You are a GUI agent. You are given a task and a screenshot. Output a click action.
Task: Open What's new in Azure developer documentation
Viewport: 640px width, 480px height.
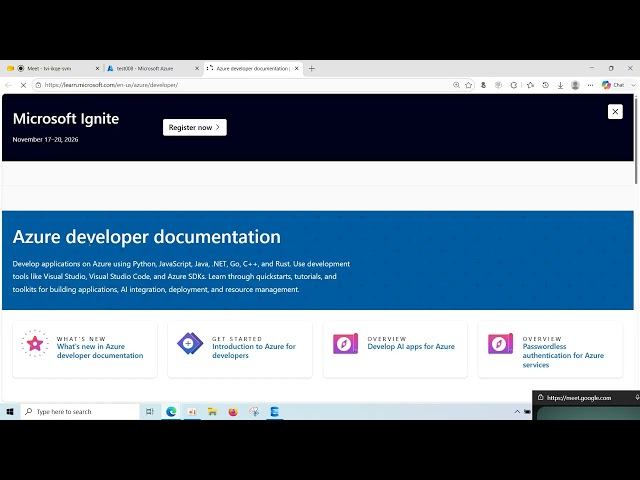[x=100, y=351]
